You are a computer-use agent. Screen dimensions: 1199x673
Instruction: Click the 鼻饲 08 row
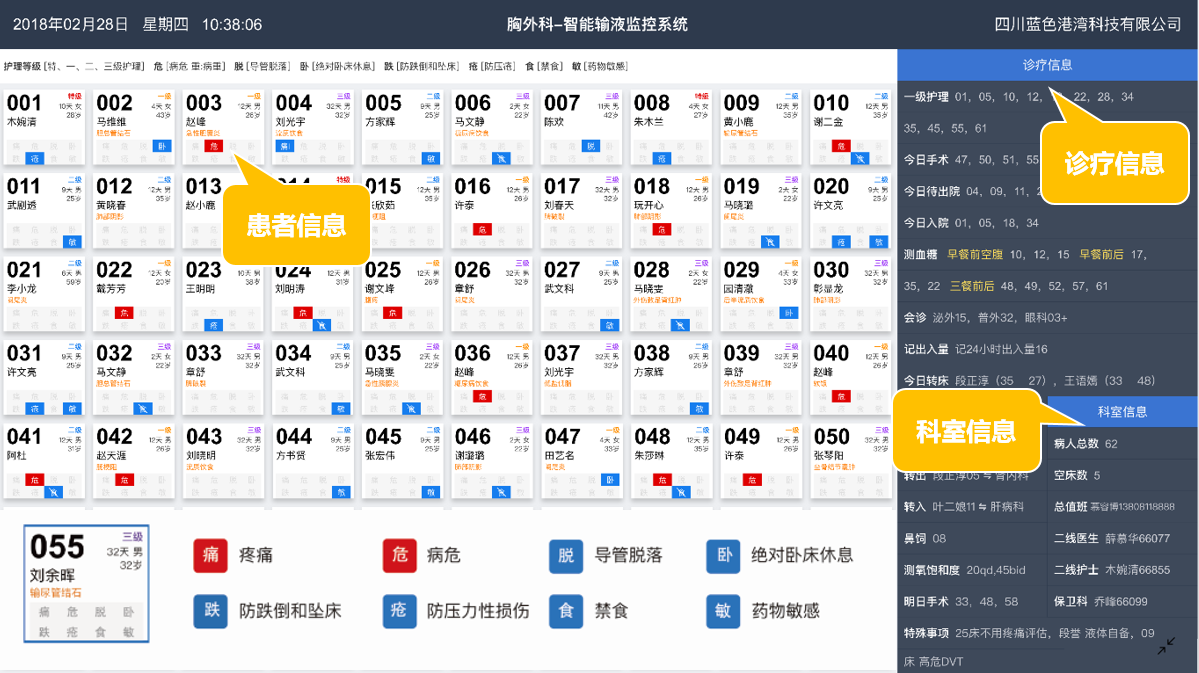point(972,538)
